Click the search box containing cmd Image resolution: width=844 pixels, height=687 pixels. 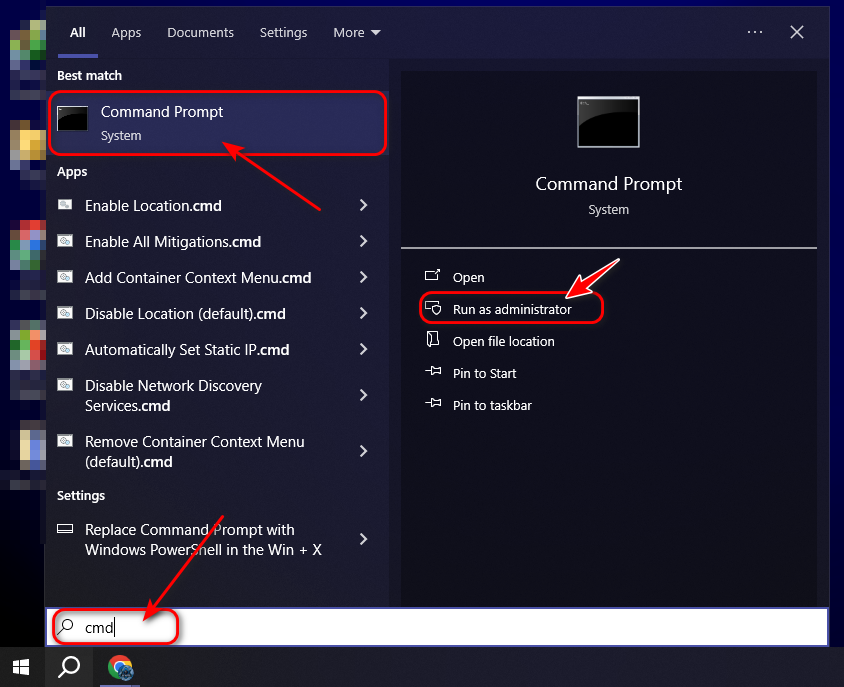pos(437,627)
